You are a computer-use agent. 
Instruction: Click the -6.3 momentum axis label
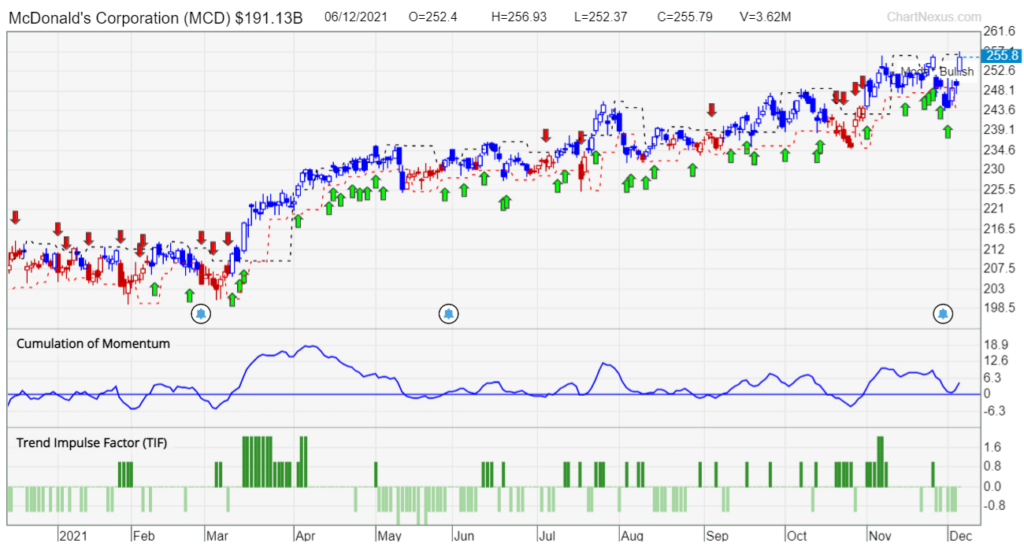[x=996, y=411]
